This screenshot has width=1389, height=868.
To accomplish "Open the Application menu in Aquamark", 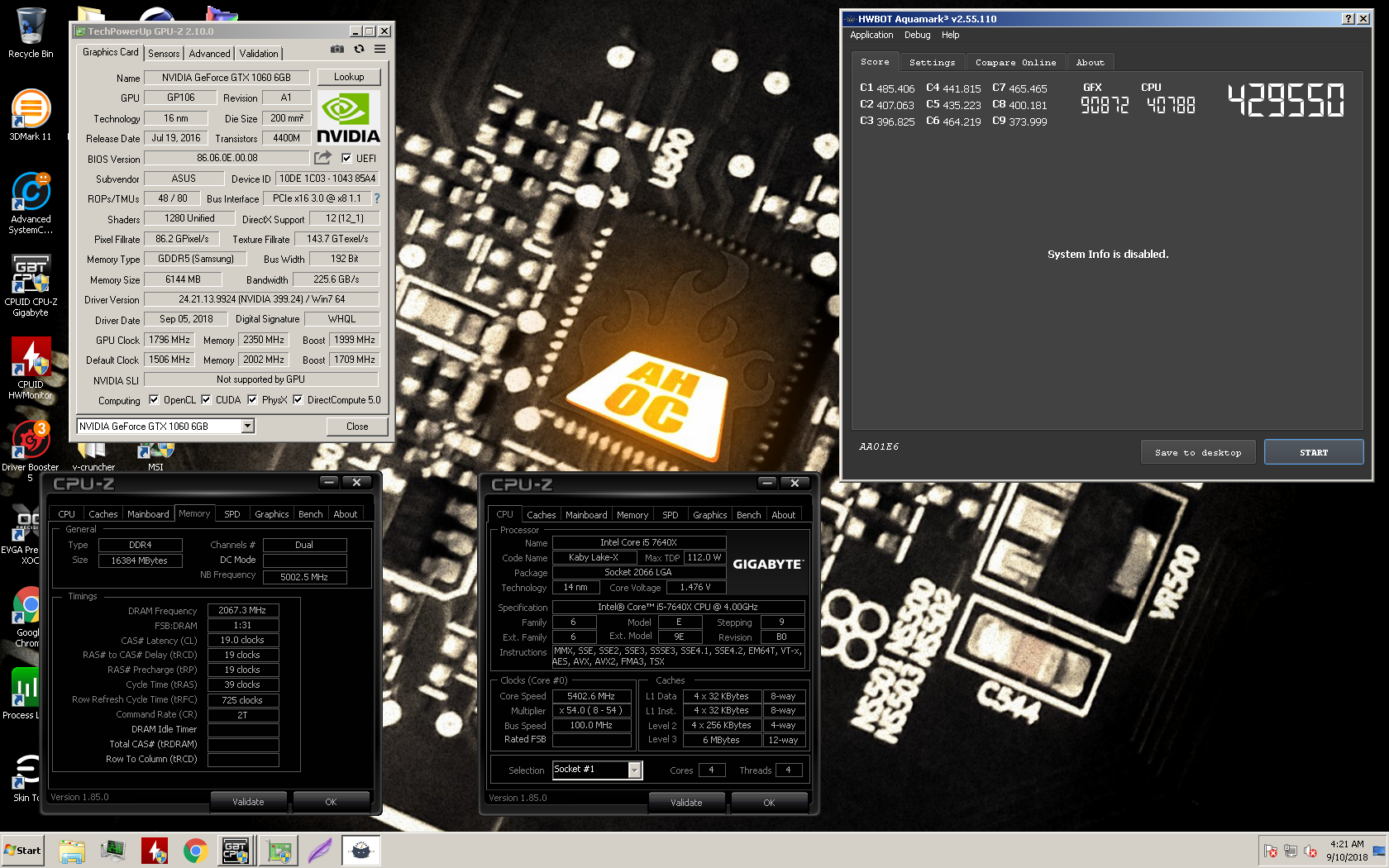I will 871,35.
